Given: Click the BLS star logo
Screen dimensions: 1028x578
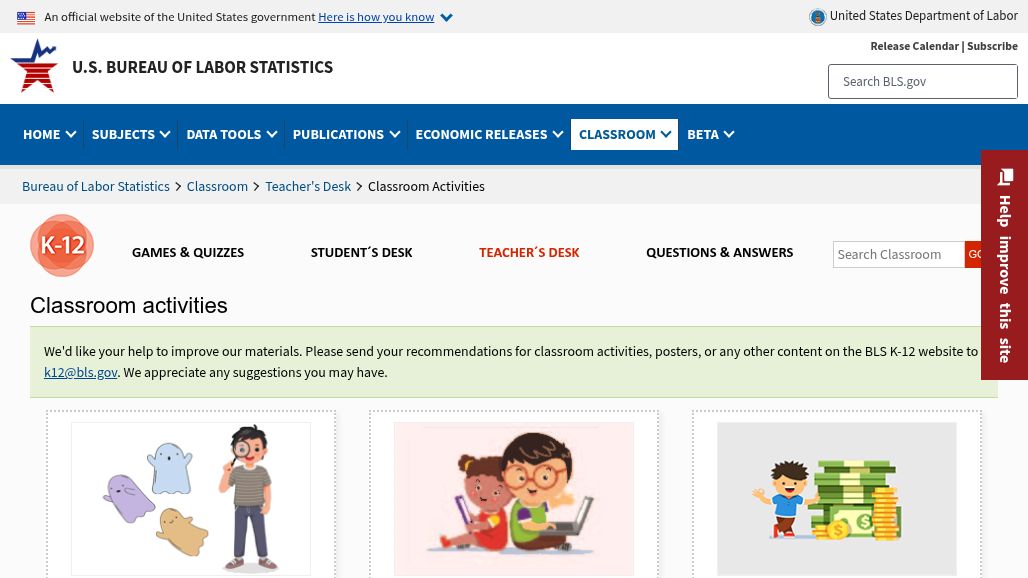Looking at the screenshot, I should pos(34,67).
